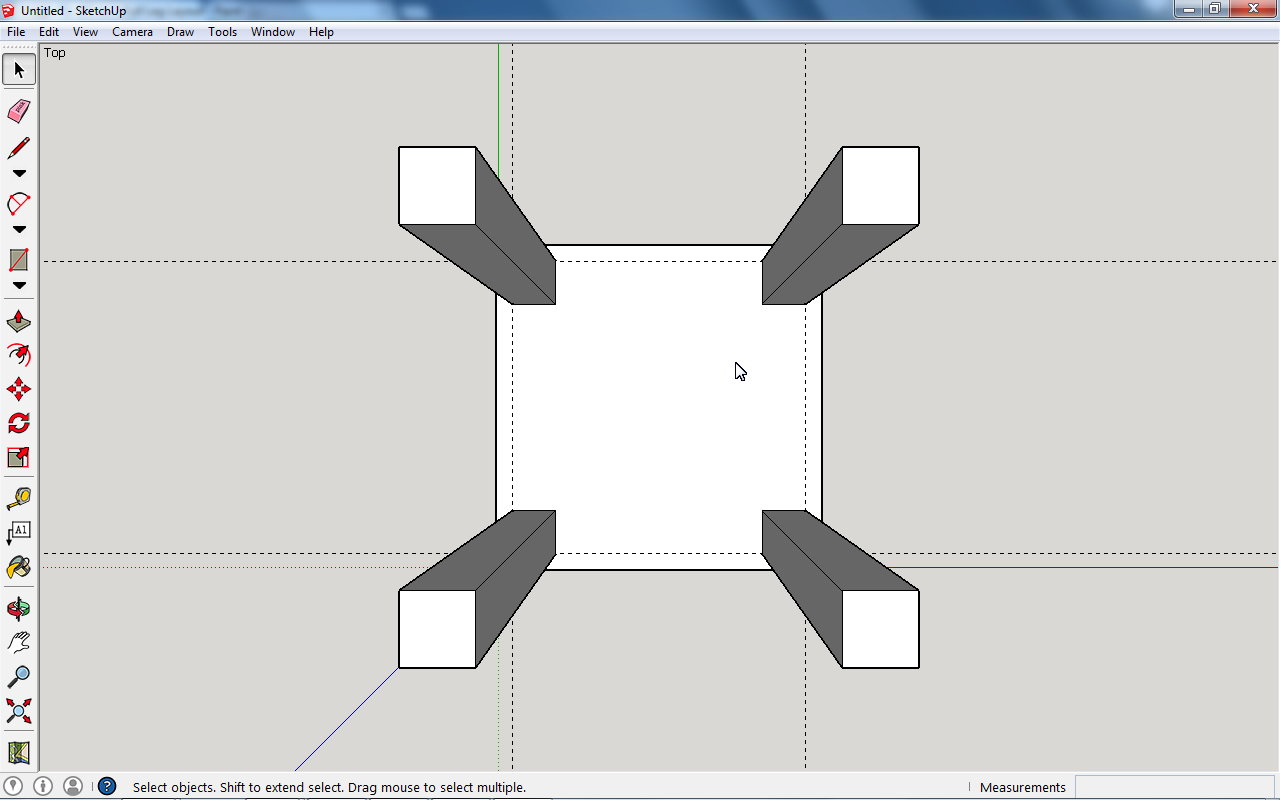Image resolution: width=1281 pixels, height=801 pixels.
Task: Pick the Paint Bucket tool
Action: (19, 567)
